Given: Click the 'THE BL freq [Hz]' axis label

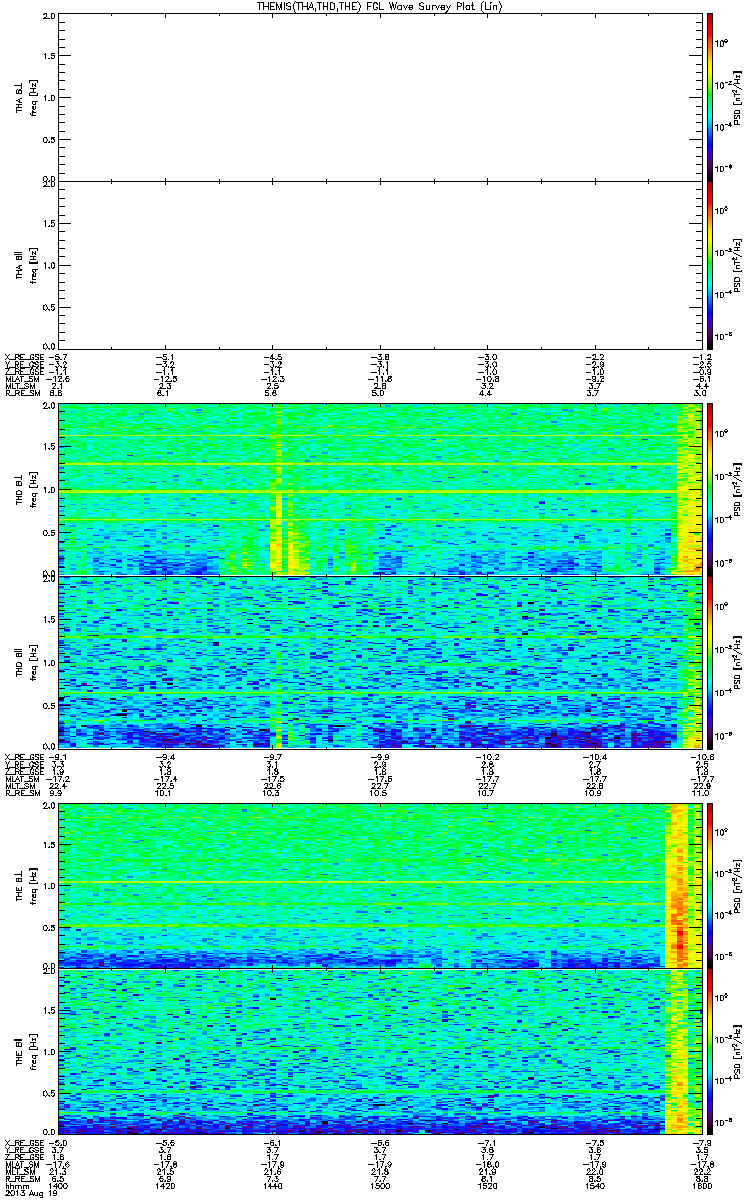Looking at the screenshot, I should pyautogui.click(x=26, y=885).
